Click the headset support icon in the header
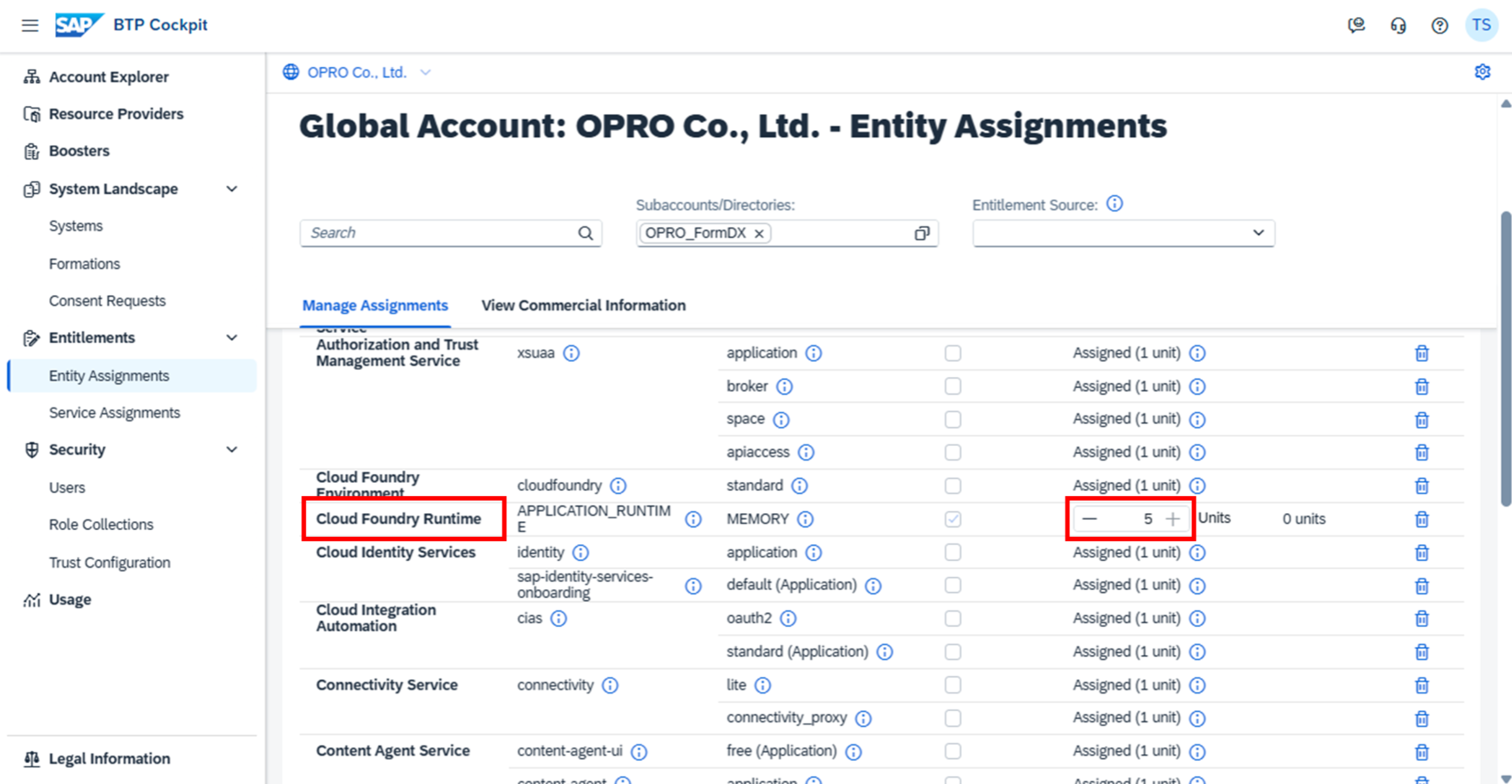1512x784 pixels. (1398, 25)
